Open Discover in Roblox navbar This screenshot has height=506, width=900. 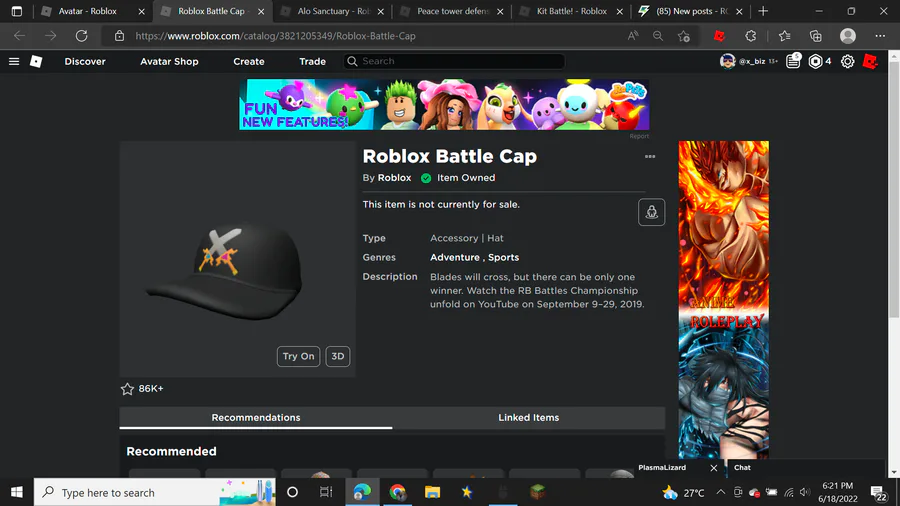[x=85, y=61]
